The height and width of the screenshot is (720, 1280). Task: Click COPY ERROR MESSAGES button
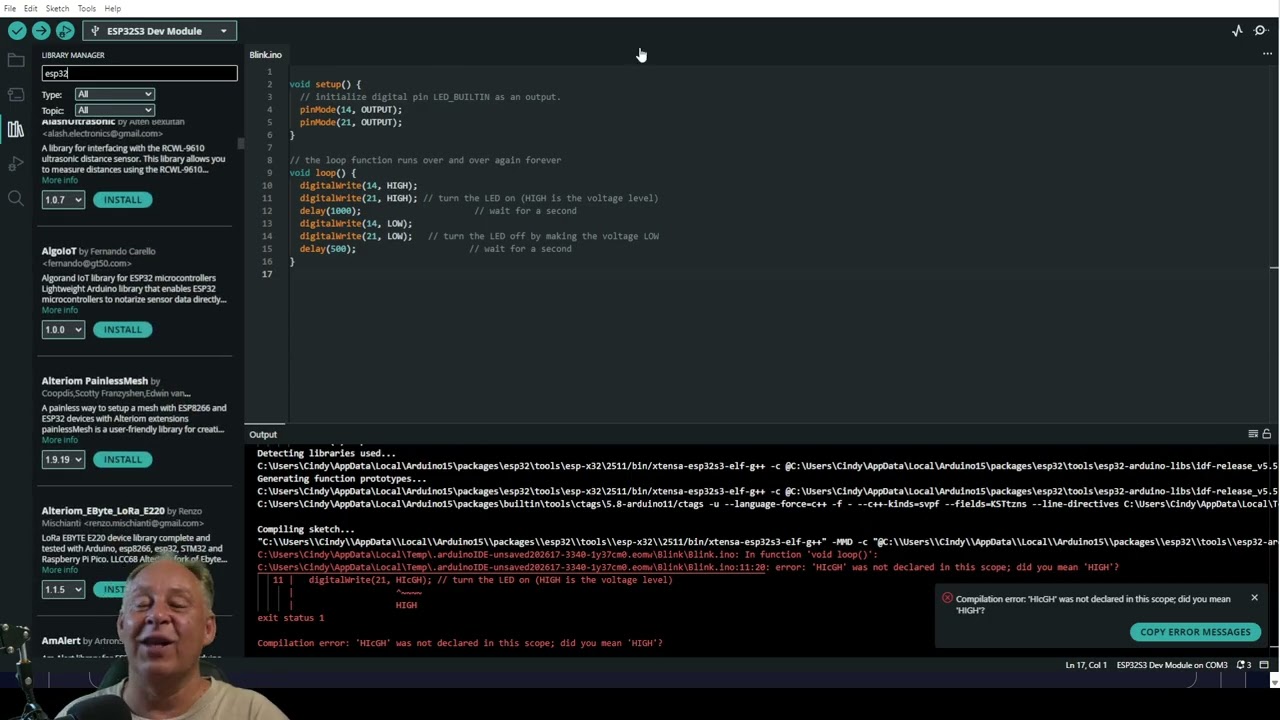pos(1195,632)
